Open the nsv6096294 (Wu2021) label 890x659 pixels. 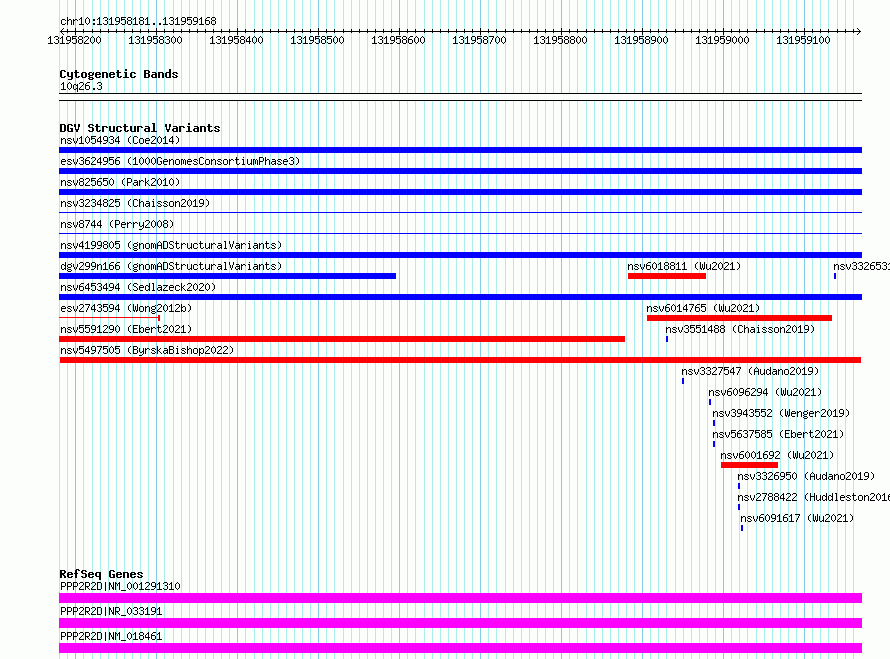pos(765,392)
